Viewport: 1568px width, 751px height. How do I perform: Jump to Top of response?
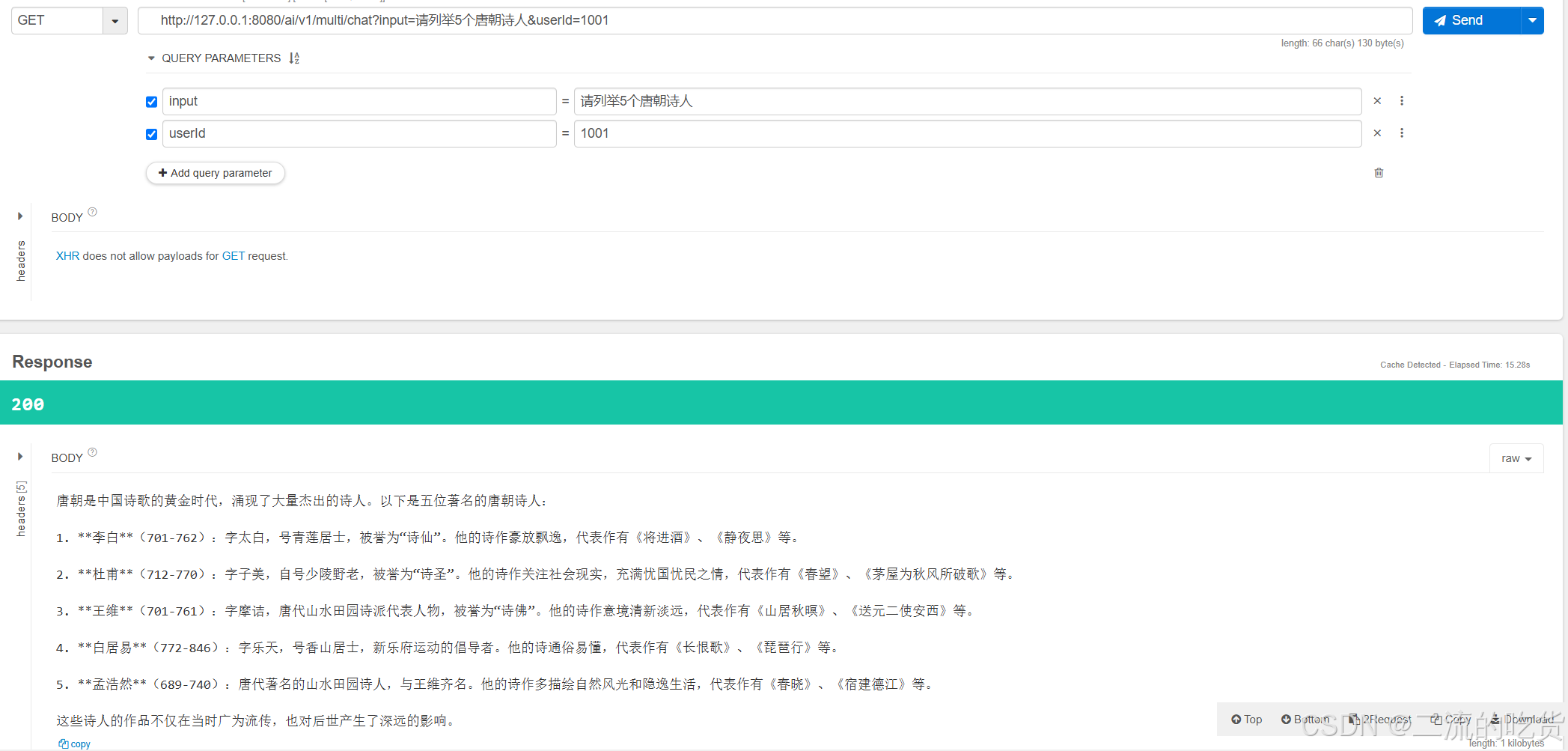1247,720
